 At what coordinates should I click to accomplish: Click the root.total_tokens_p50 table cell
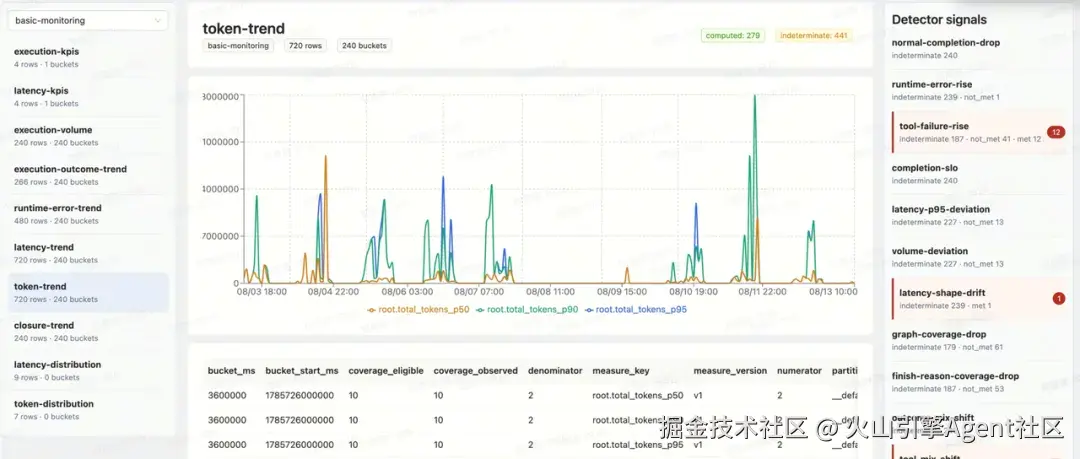(638, 396)
